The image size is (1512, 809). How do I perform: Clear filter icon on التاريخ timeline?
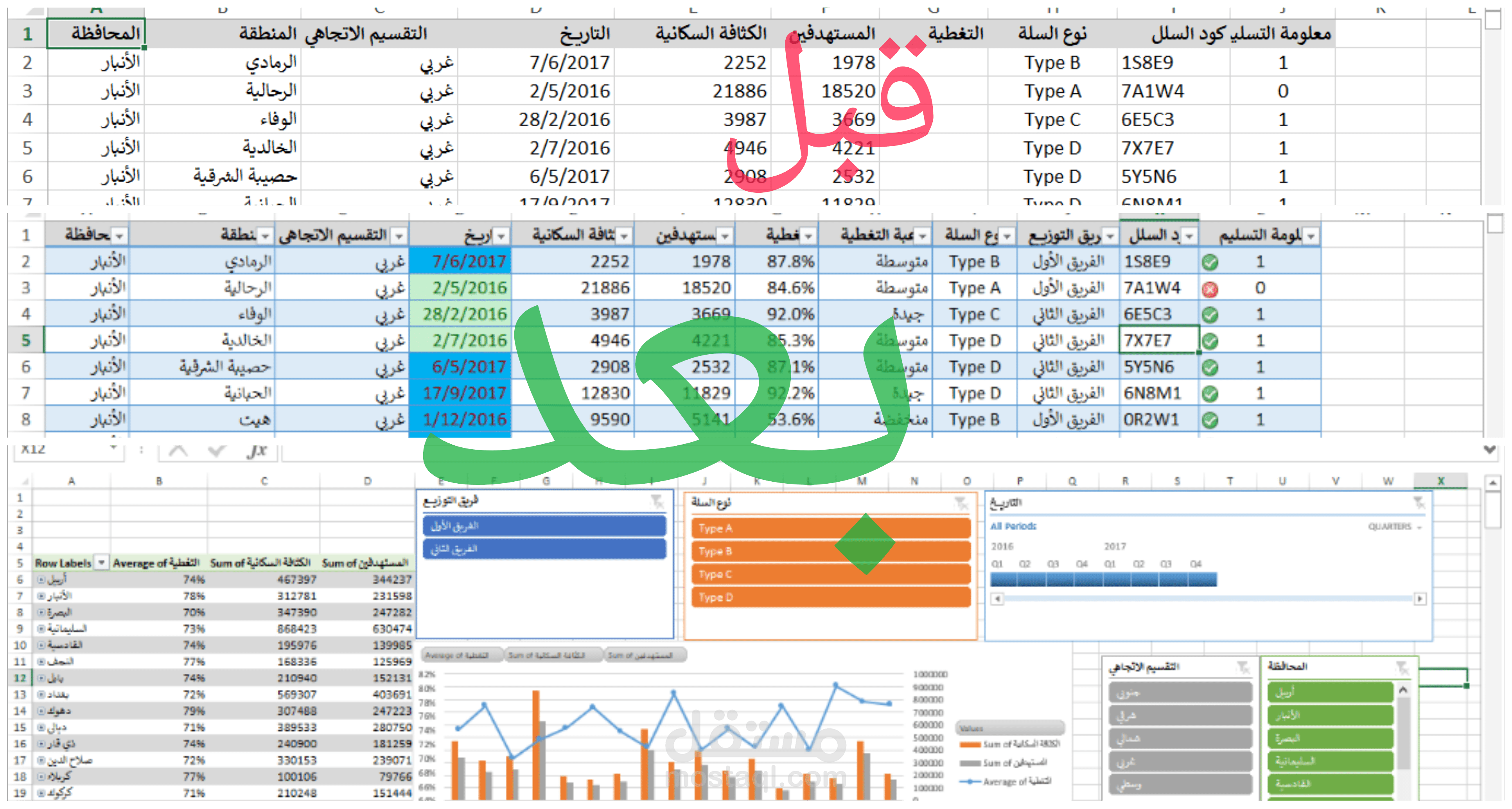(1419, 503)
